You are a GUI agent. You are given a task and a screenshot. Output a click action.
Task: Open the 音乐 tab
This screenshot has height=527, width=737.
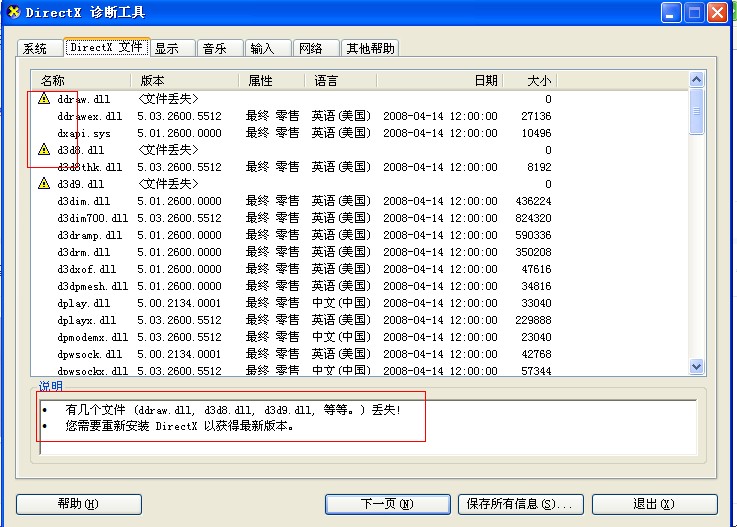pos(220,48)
